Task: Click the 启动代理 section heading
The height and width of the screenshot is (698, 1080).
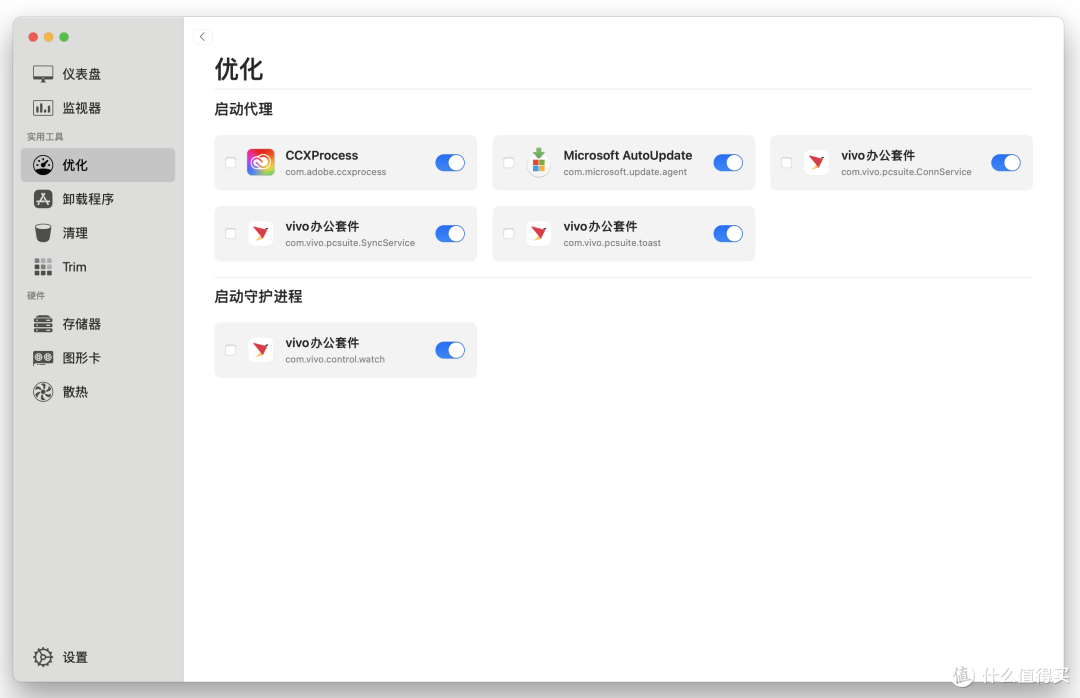Action: click(x=244, y=110)
